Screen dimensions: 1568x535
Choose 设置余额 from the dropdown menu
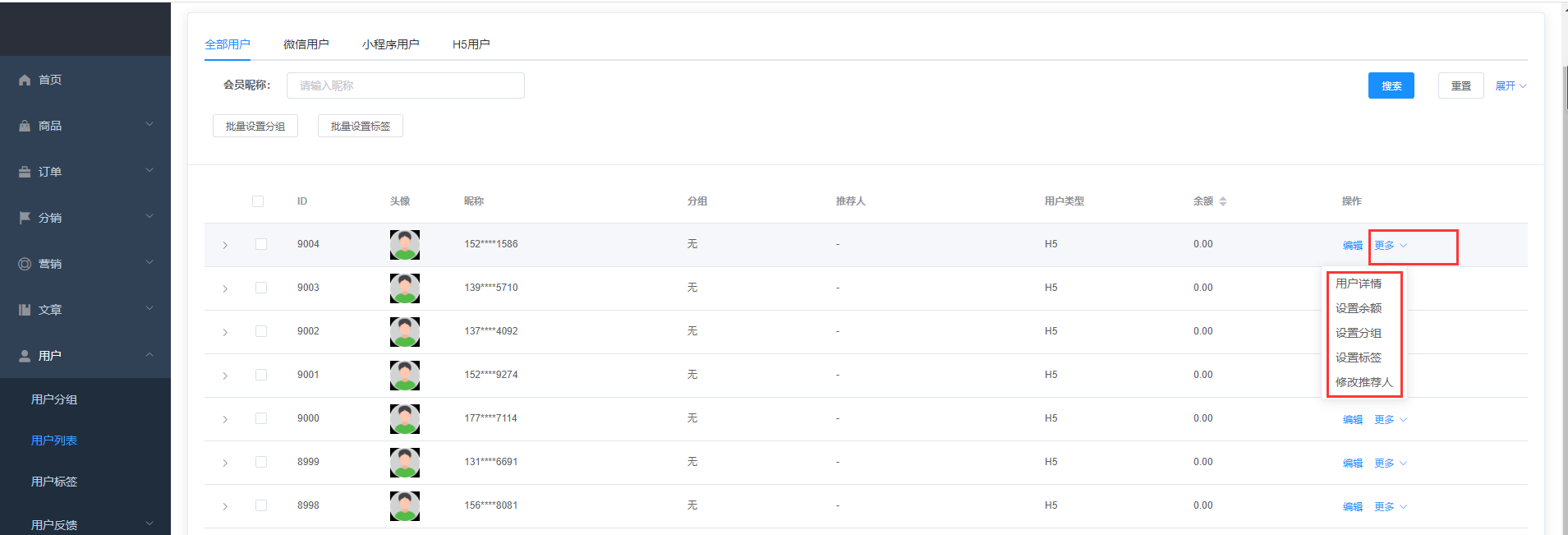point(1359,308)
